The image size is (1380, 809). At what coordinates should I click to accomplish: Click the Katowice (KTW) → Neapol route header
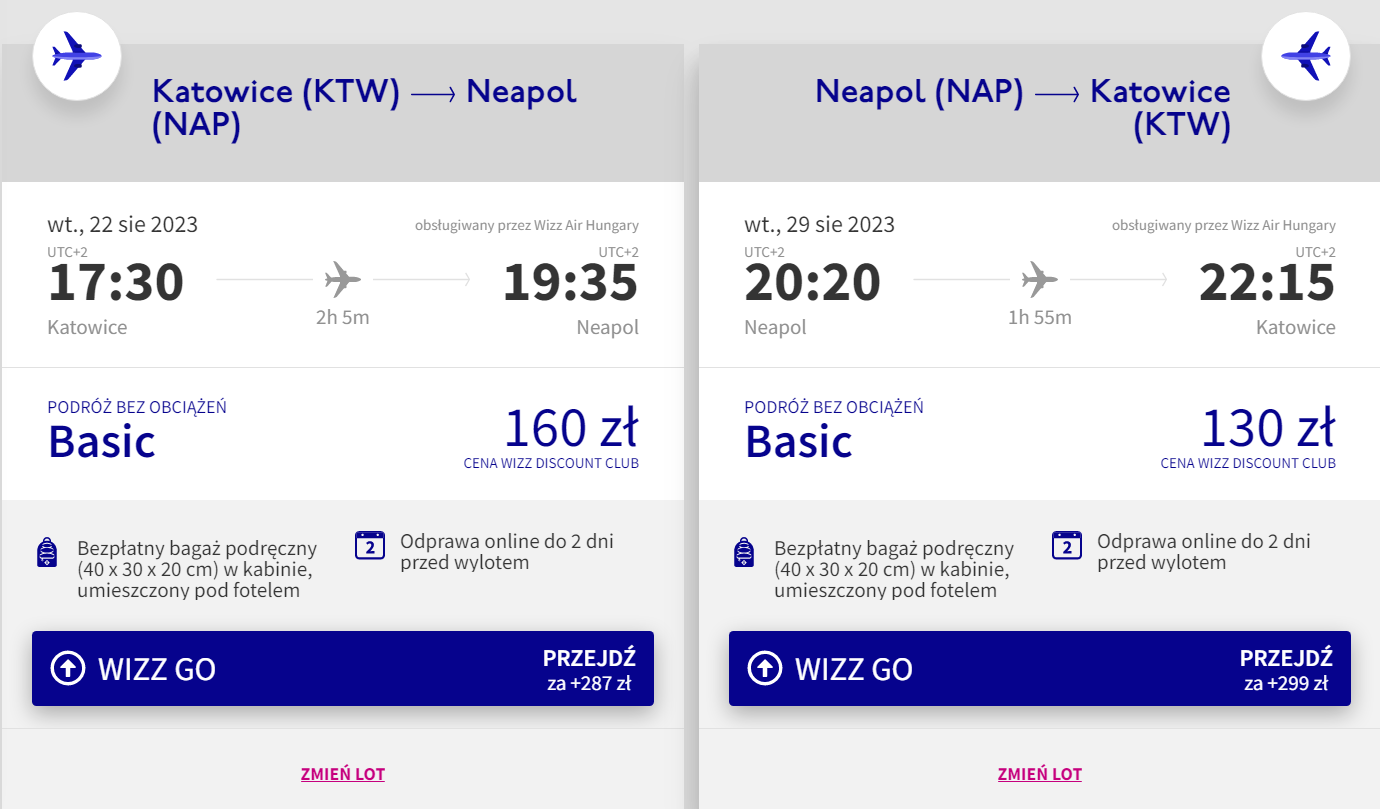(x=364, y=109)
